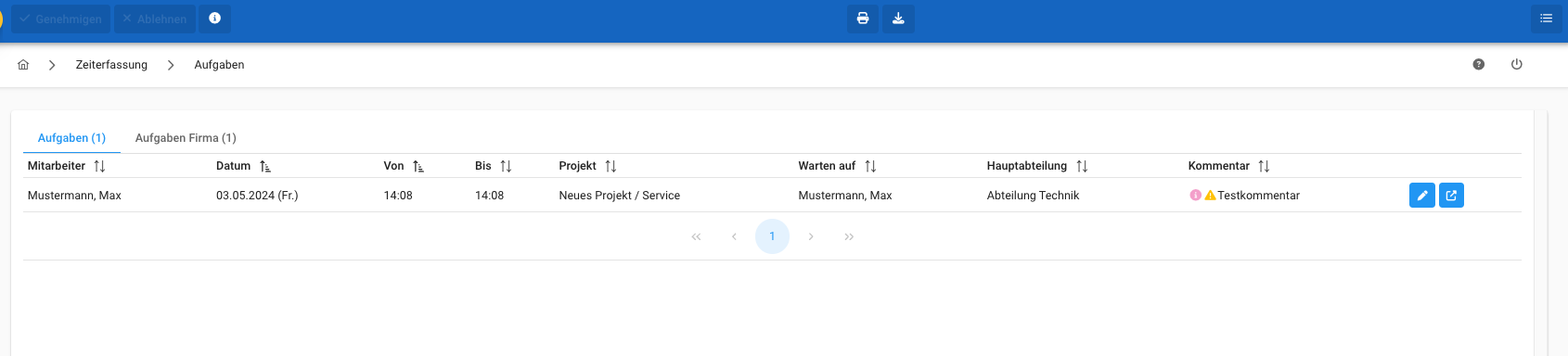Go to previous page arrow

(734, 236)
